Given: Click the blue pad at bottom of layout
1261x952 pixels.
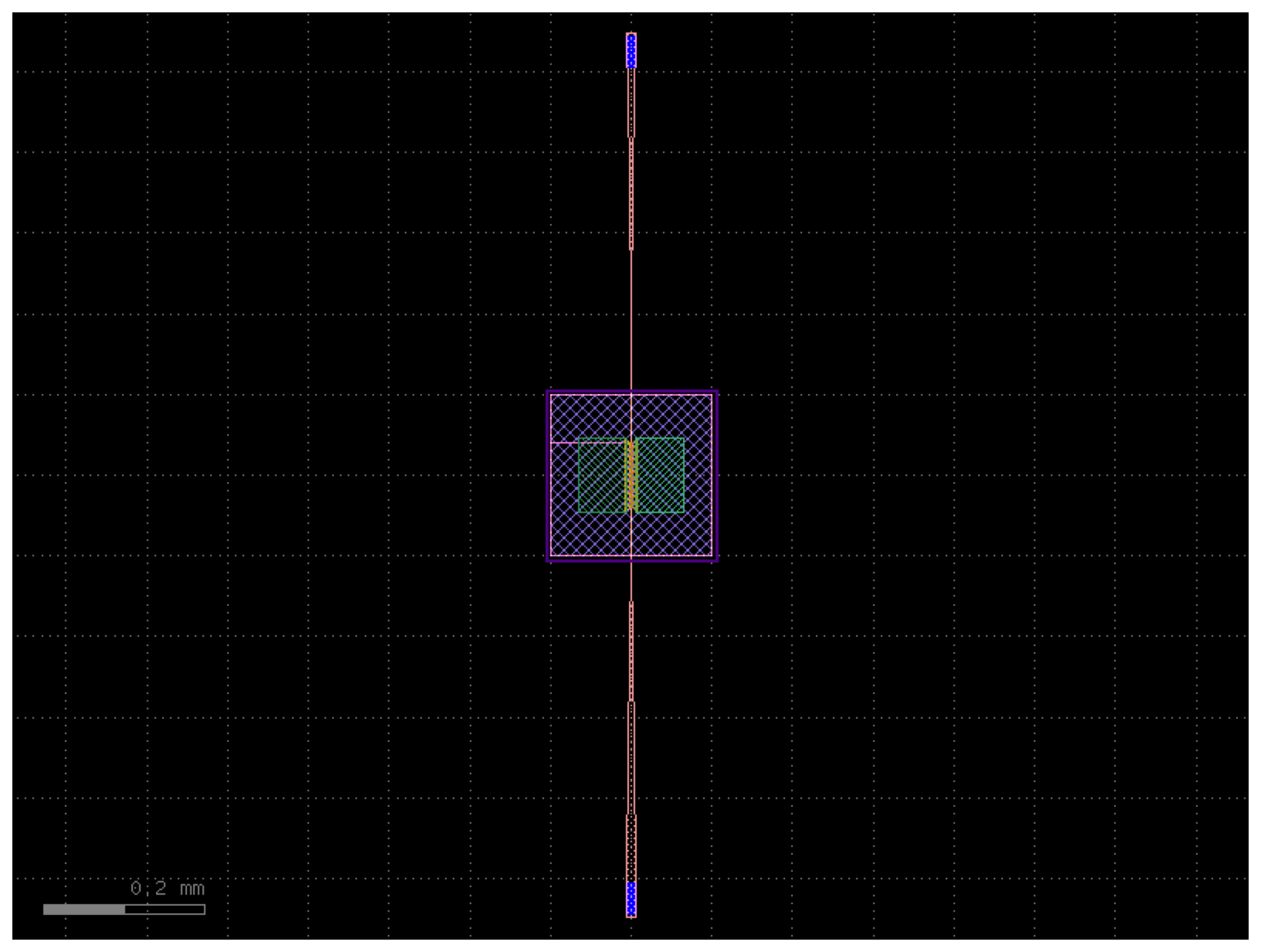Looking at the screenshot, I should click(x=631, y=899).
